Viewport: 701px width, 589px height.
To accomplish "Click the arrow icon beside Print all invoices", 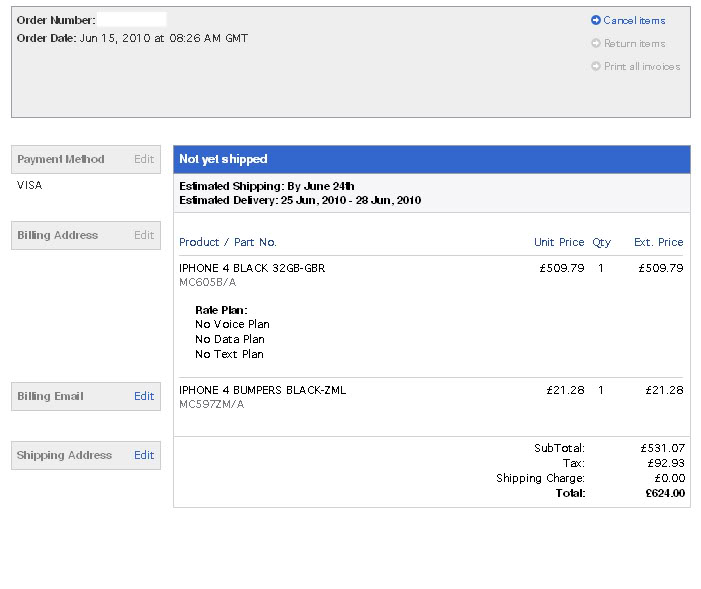I will pos(596,67).
